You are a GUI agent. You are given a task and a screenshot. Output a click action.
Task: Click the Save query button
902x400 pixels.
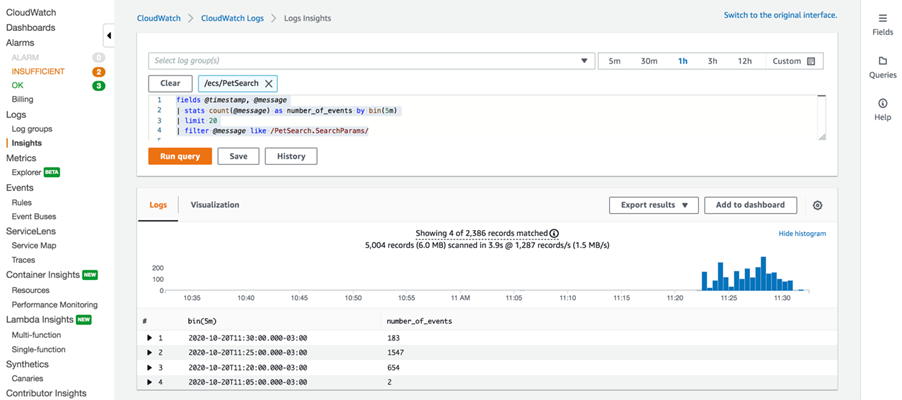click(238, 156)
